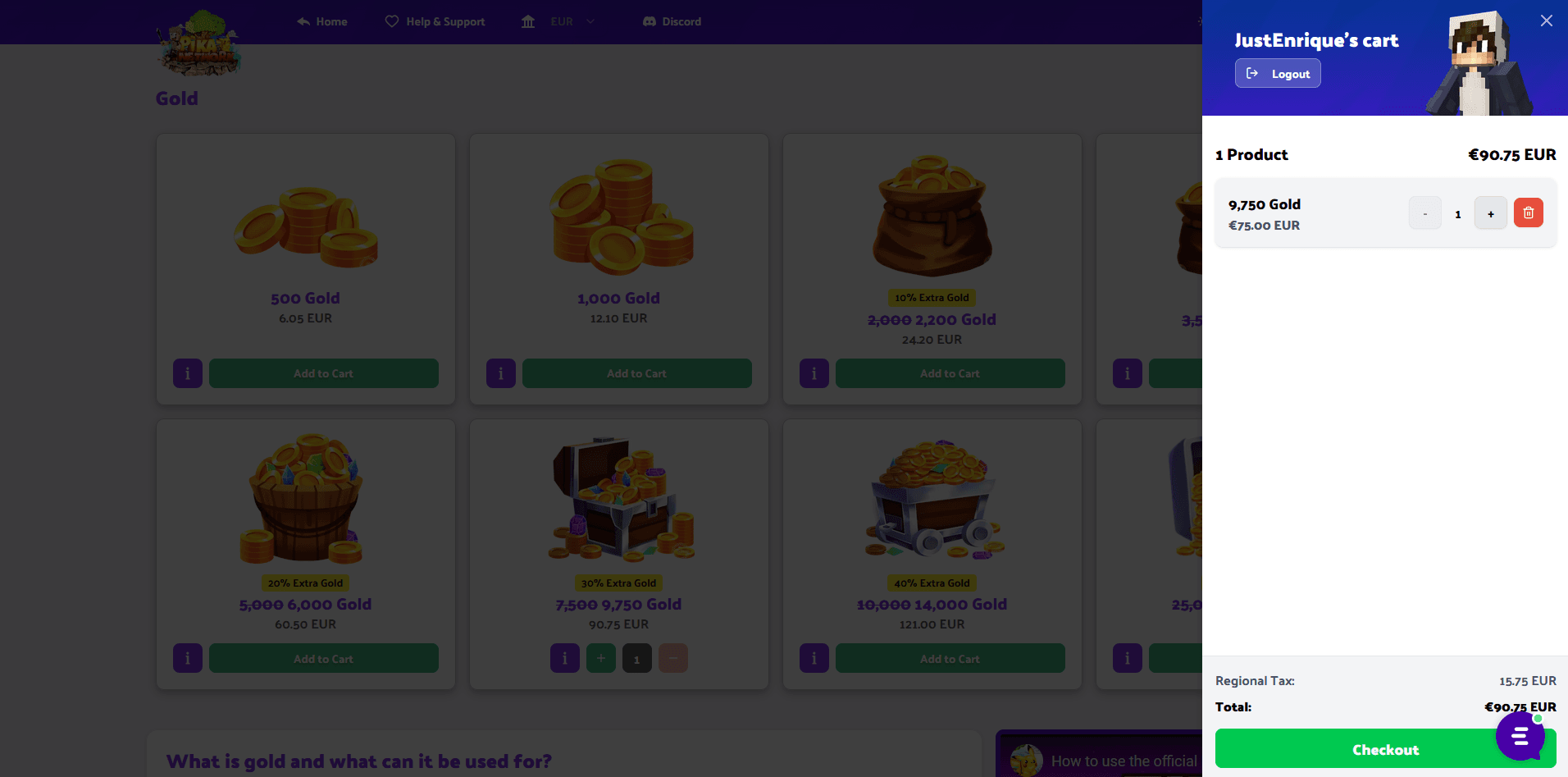Increase cart quantity with the plus button
Screen dimensions: 1568x777
[x=1490, y=213]
